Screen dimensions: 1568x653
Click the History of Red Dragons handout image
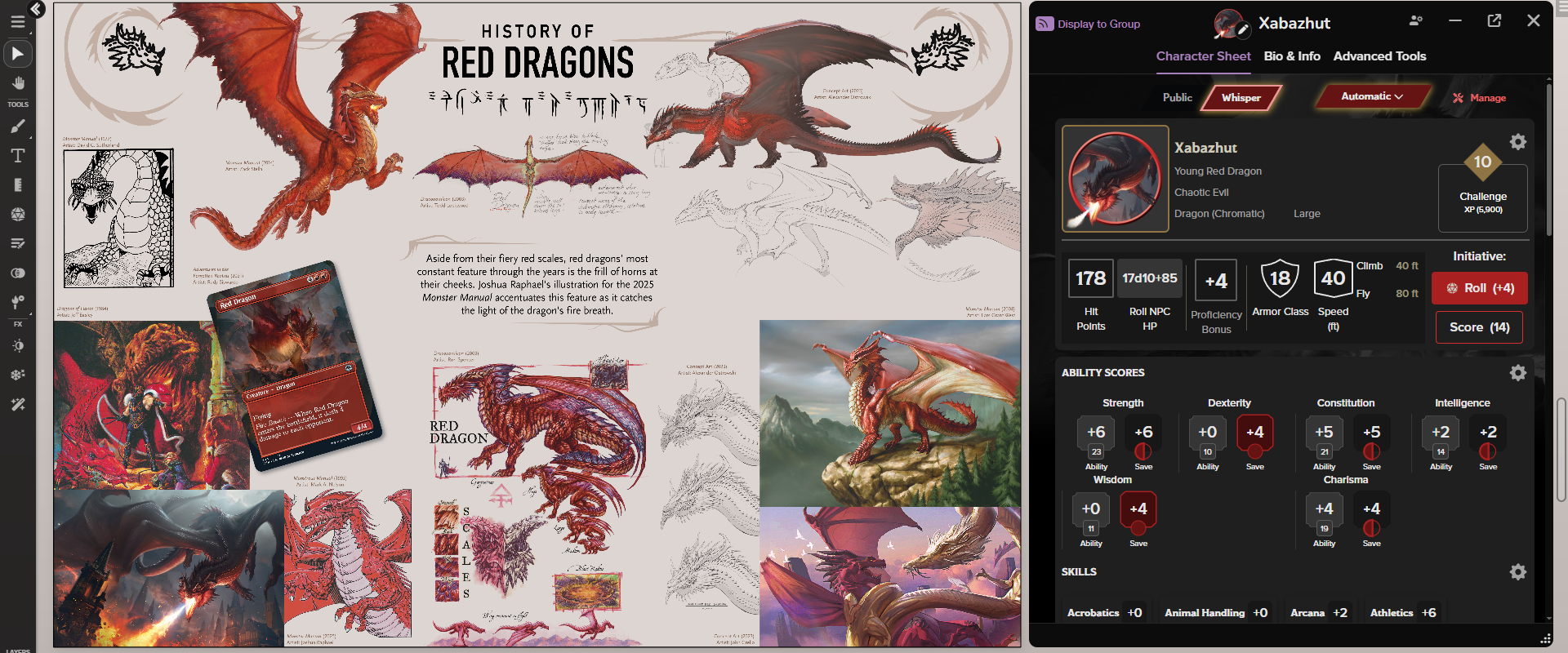[537, 324]
